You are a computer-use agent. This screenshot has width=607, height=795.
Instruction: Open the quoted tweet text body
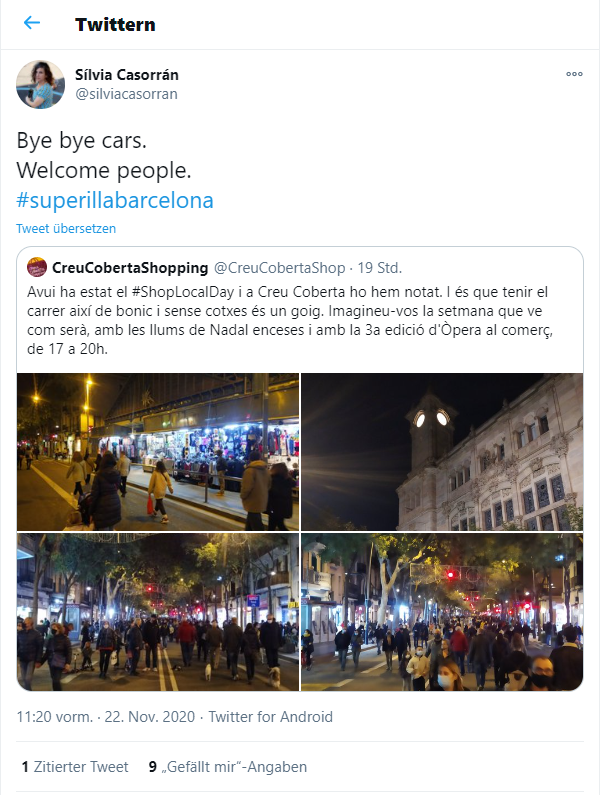click(x=290, y=320)
